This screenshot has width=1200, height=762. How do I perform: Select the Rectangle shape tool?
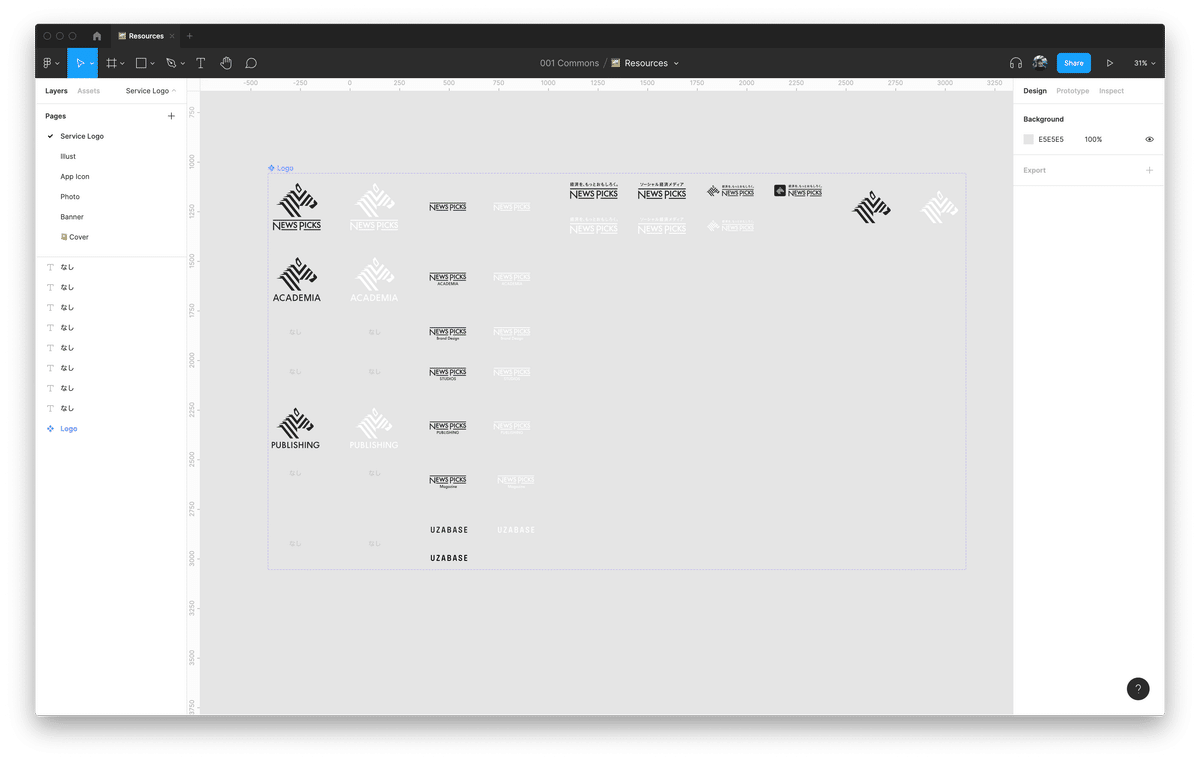[141, 63]
